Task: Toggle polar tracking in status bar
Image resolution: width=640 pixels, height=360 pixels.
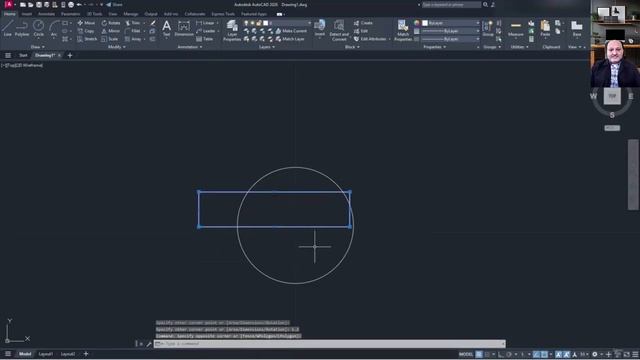Action: pyautogui.click(x=509, y=354)
